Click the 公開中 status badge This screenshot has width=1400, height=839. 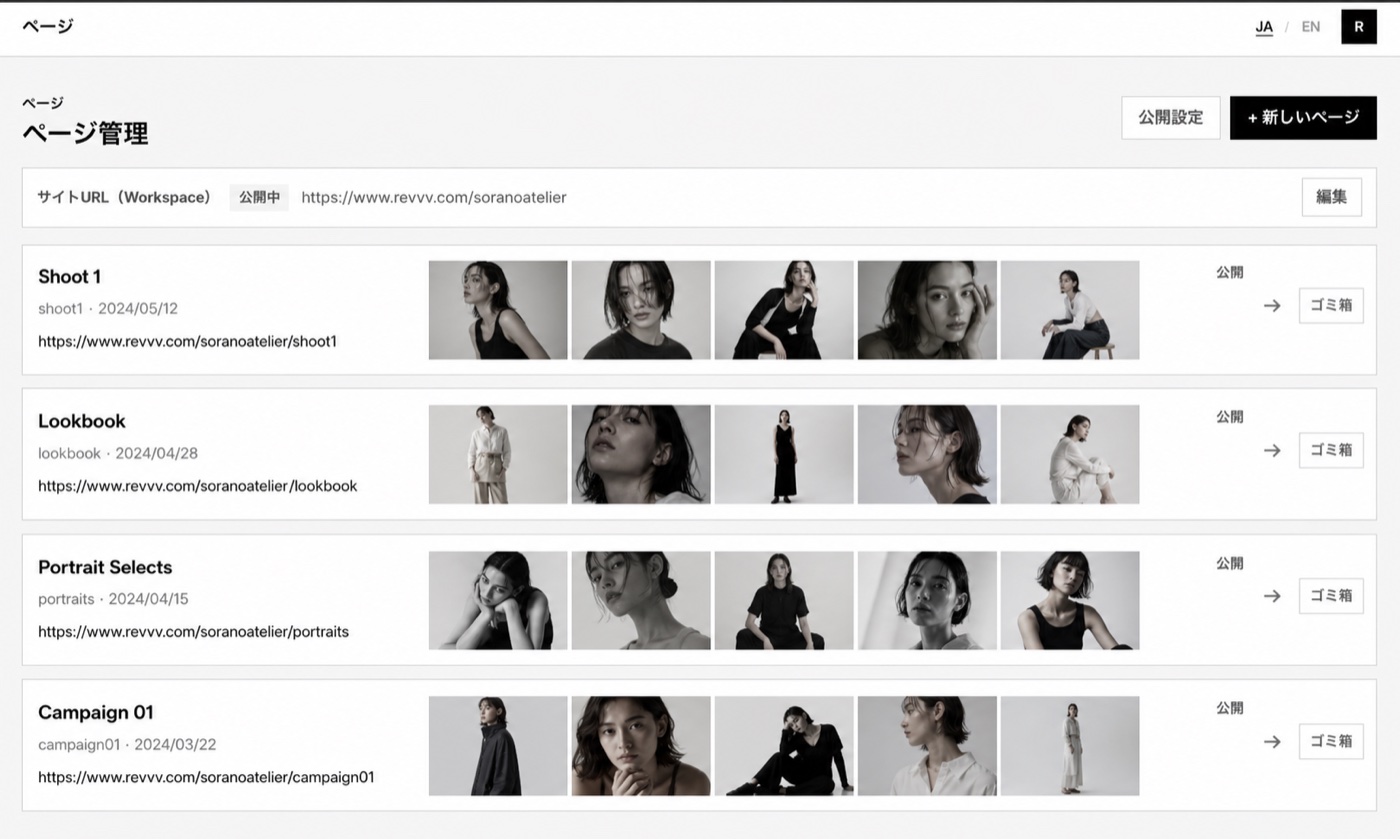pyautogui.click(x=259, y=197)
